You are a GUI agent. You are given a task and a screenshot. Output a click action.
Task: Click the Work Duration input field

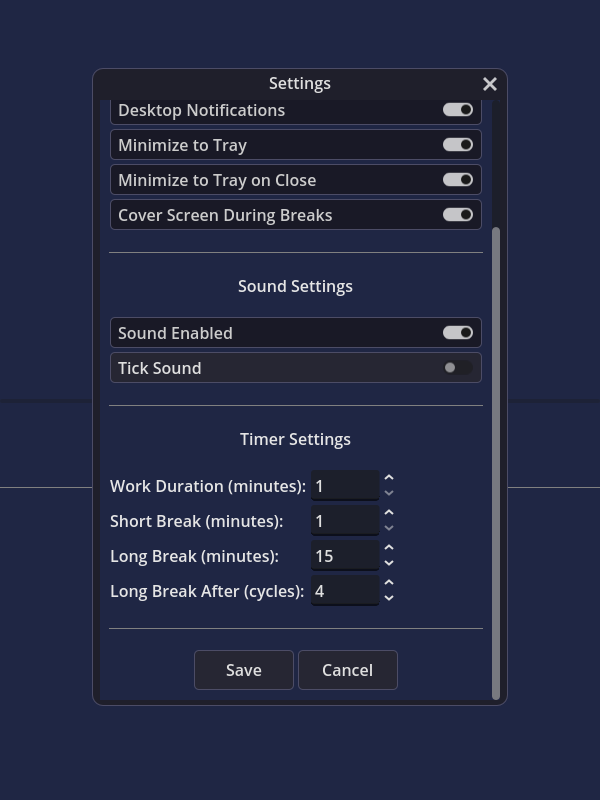click(x=345, y=486)
